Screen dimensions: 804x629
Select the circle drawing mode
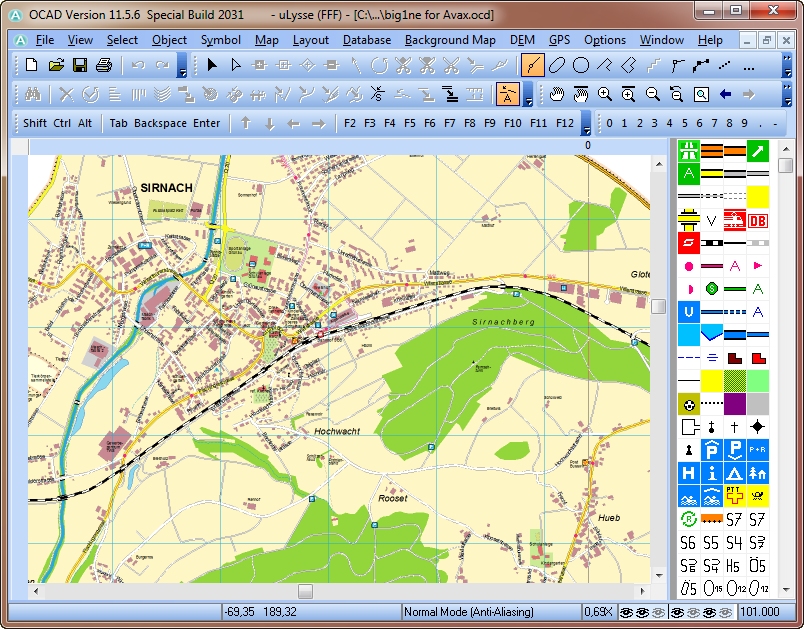[x=581, y=66]
